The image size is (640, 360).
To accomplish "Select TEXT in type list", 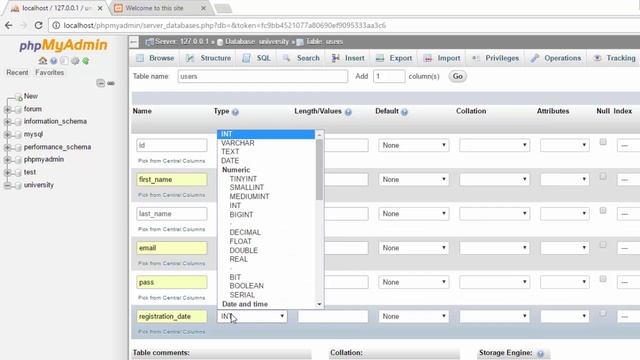I will (230, 152).
